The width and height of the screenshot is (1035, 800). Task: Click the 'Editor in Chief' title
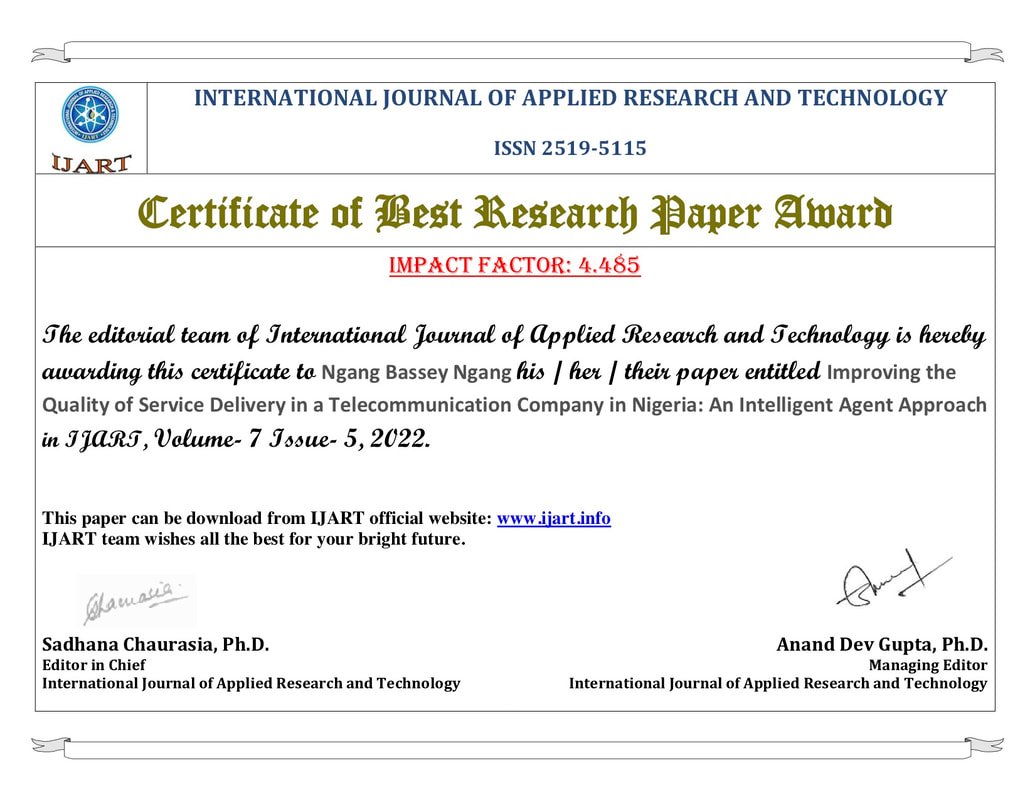click(x=94, y=665)
